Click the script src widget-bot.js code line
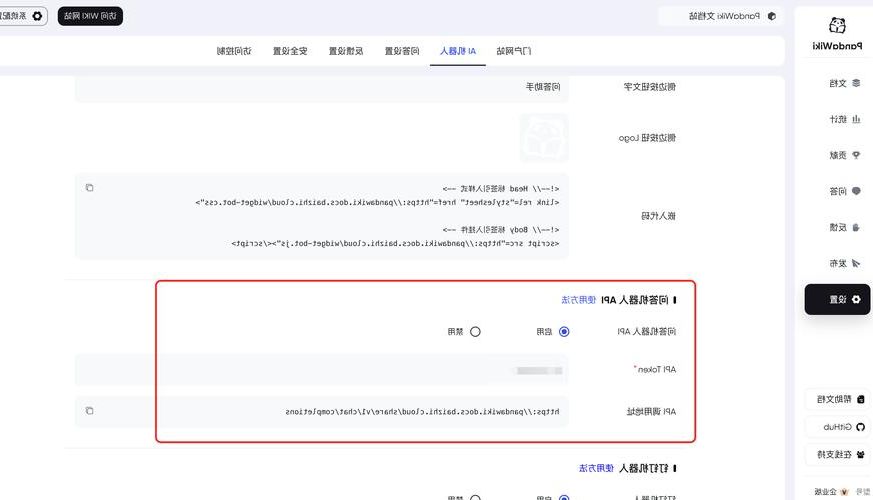Viewport: 873px width, 500px height. [395, 243]
